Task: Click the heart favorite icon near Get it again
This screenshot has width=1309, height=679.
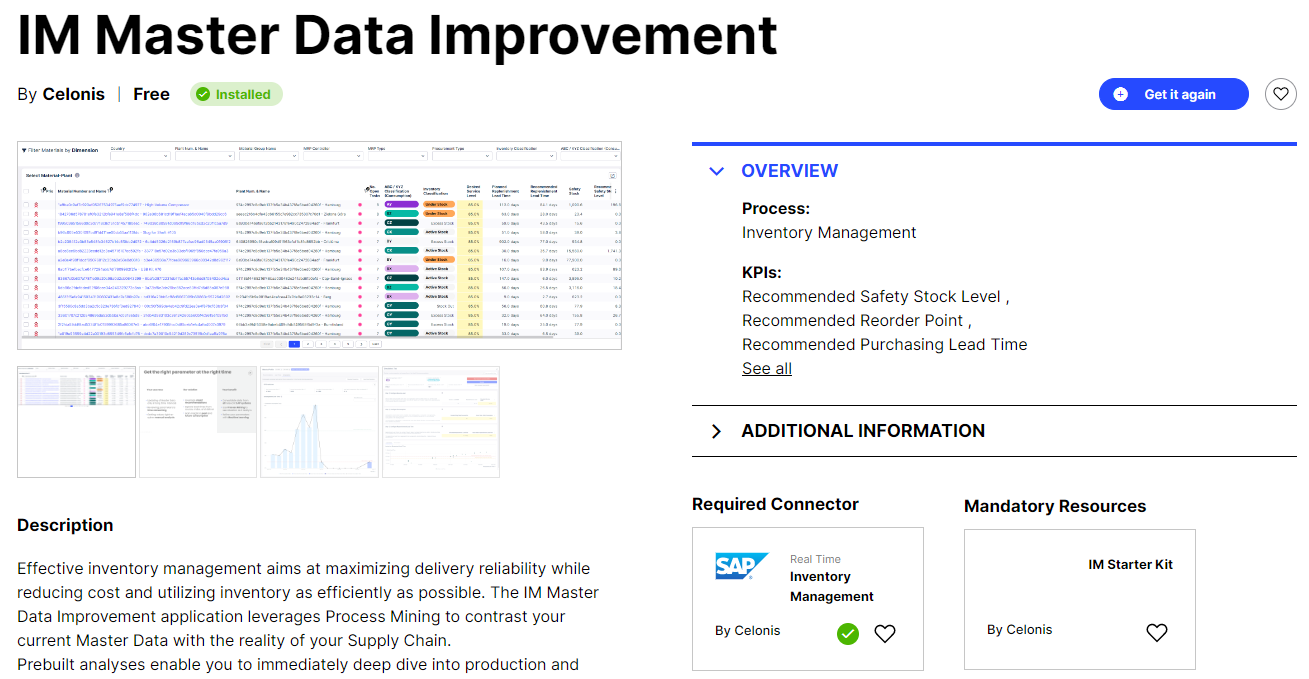Action: point(1281,93)
